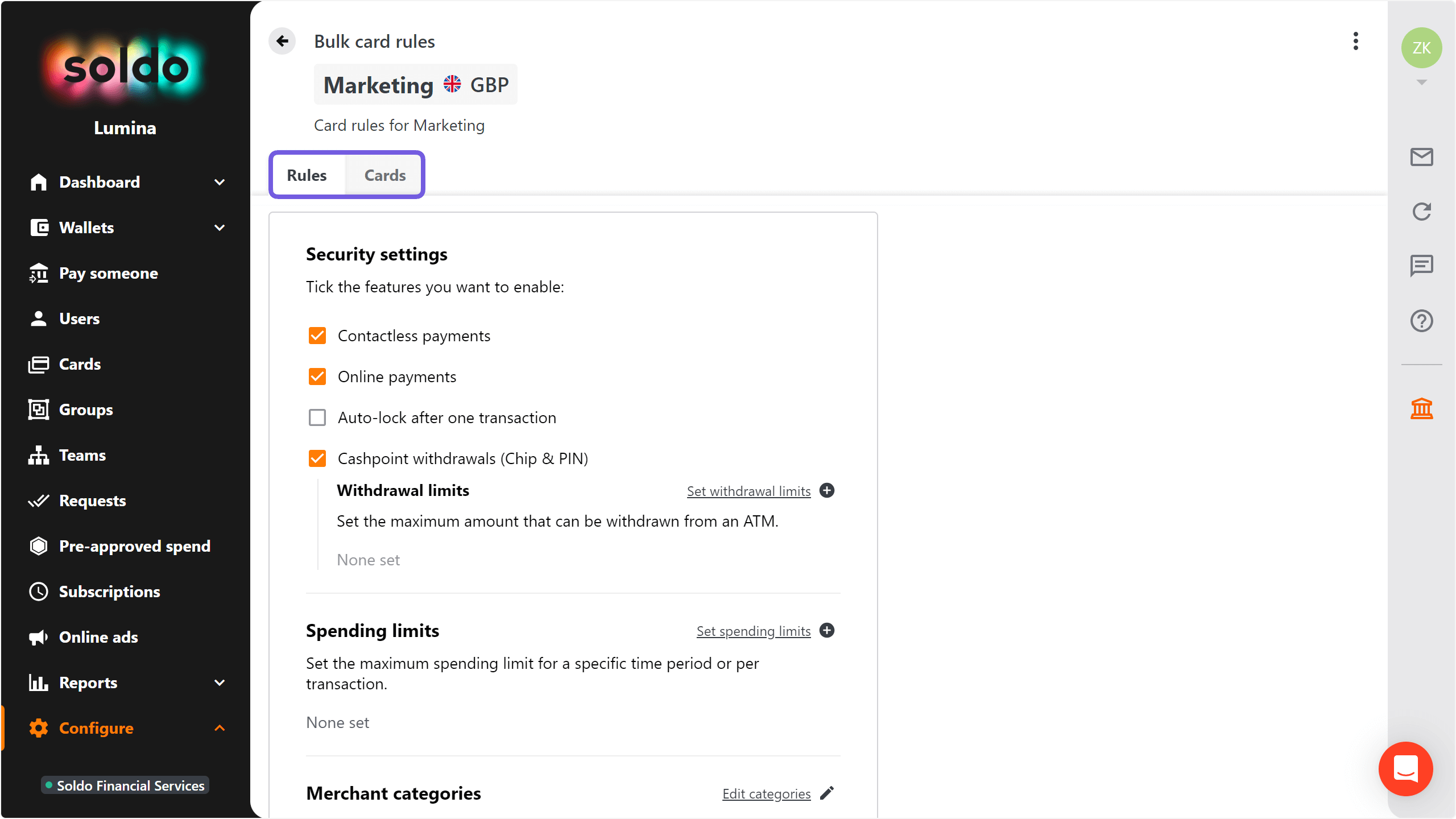The height and width of the screenshot is (819, 1456).
Task: Click the Bulk card rules title
Action: click(374, 42)
